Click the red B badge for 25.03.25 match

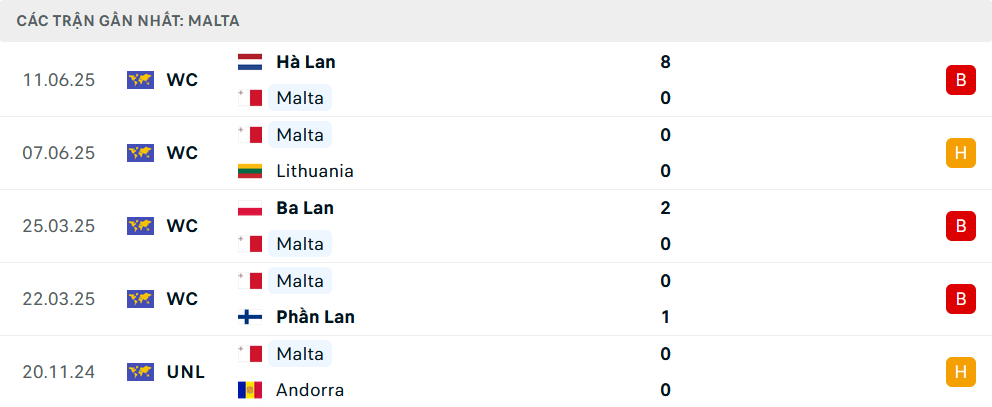960,226
